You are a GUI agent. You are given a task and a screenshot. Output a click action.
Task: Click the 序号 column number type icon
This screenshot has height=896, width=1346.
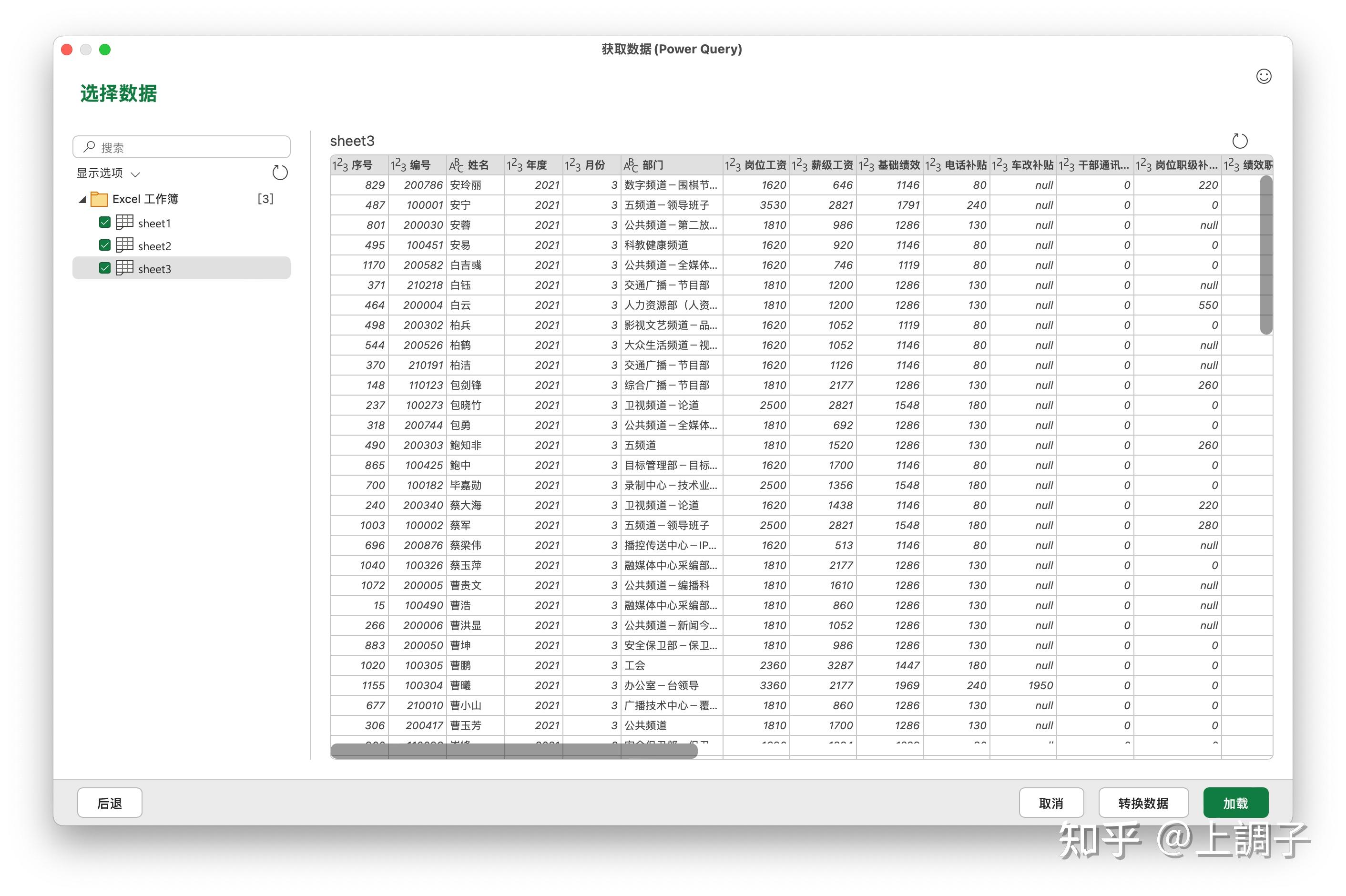coord(340,165)
